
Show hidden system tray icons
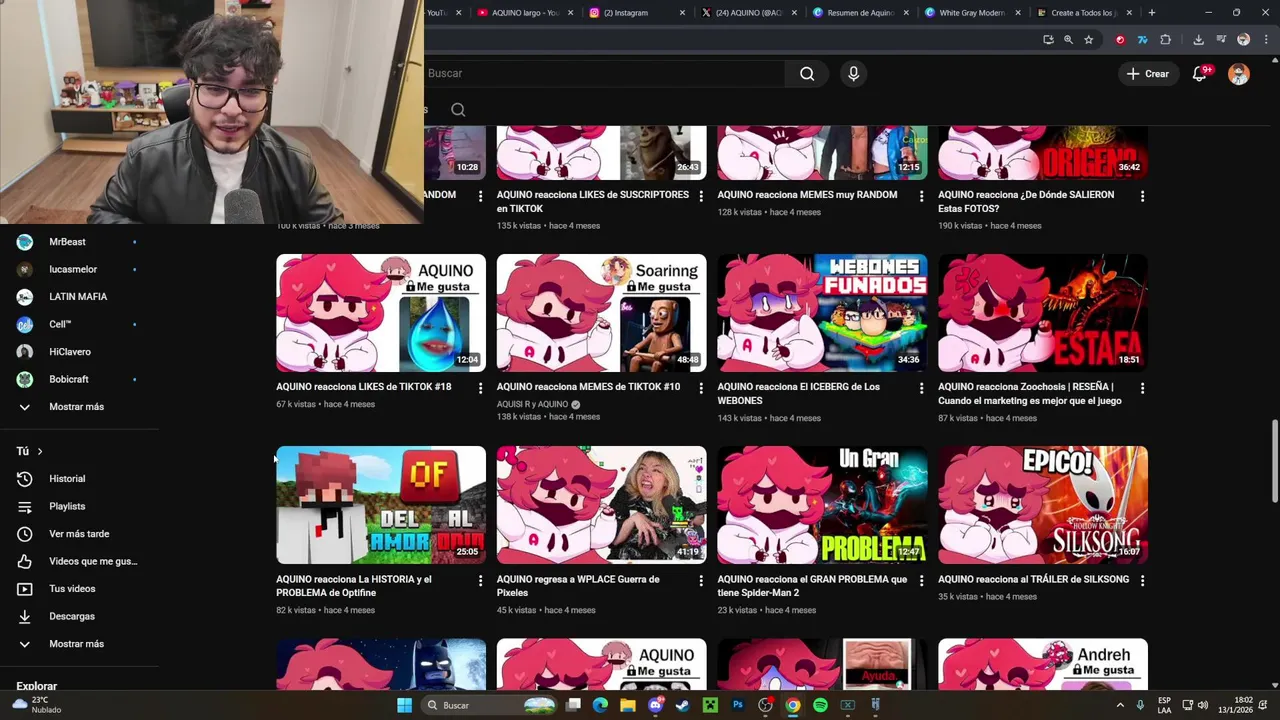1120,705
